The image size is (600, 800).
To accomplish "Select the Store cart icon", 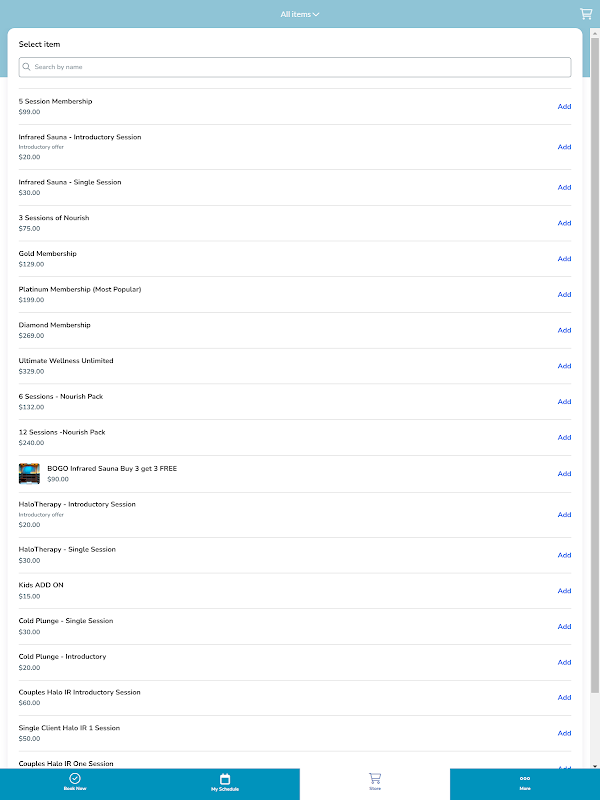I will point(375,778).
